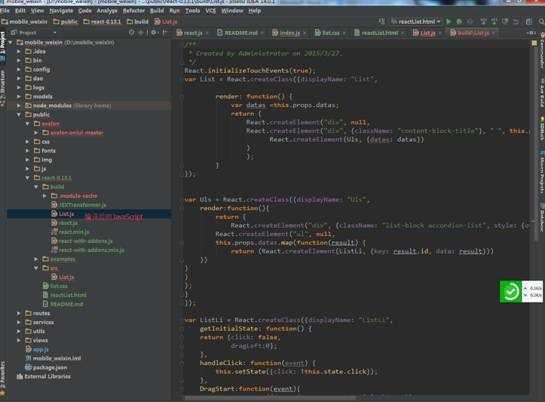Click the Make project icon left of run configuration
The height and width of the screenshot is (402, 545).
click(382, 22)
